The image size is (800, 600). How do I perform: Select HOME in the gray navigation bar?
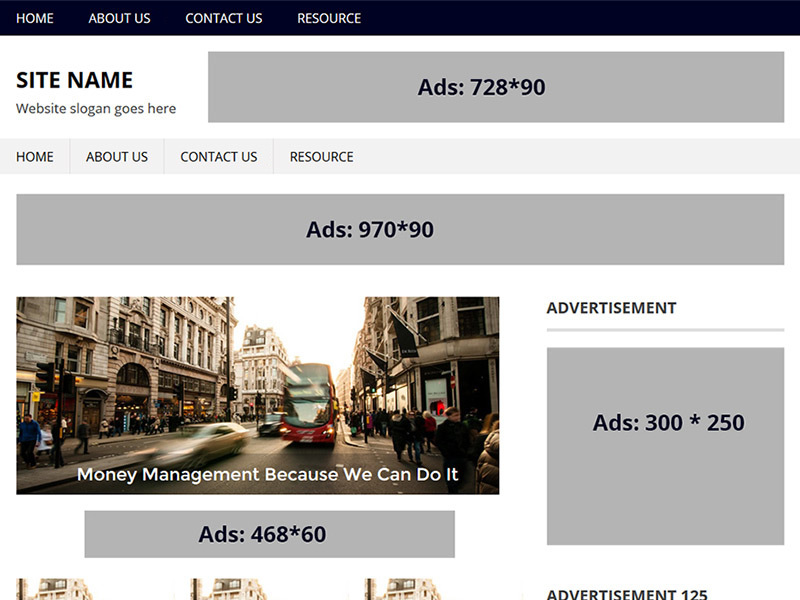pyautogui.click(x=35, y=157)
